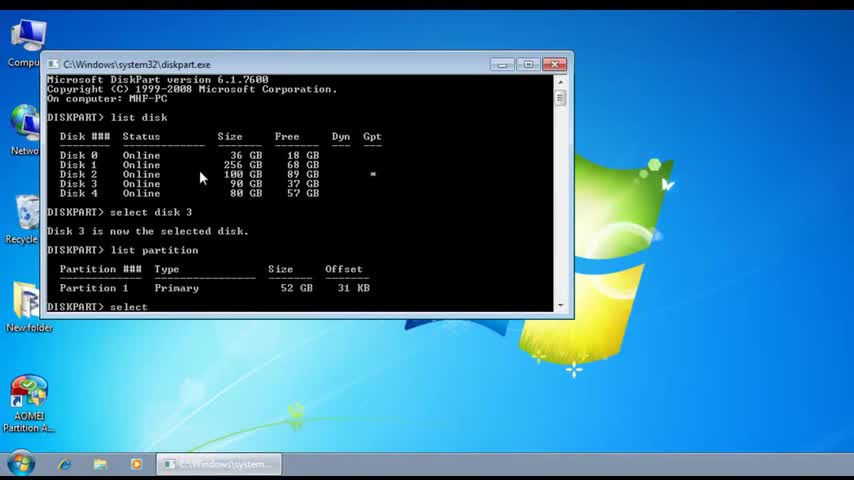Click the diskpart.exe title bar text
The height and width of the screenshot is (480, 854).
(137, 64)
